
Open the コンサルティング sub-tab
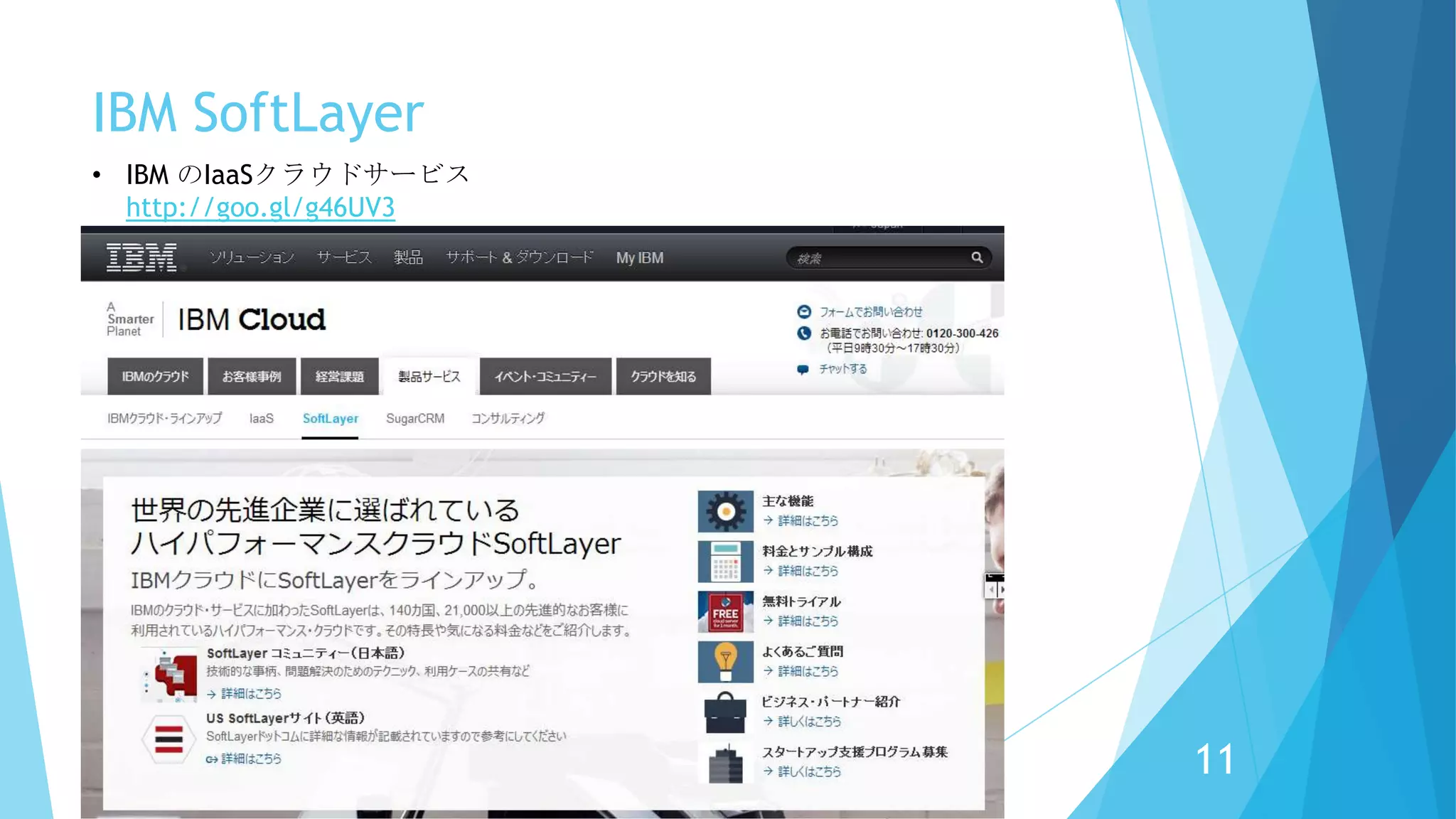[x=508, y=418]
